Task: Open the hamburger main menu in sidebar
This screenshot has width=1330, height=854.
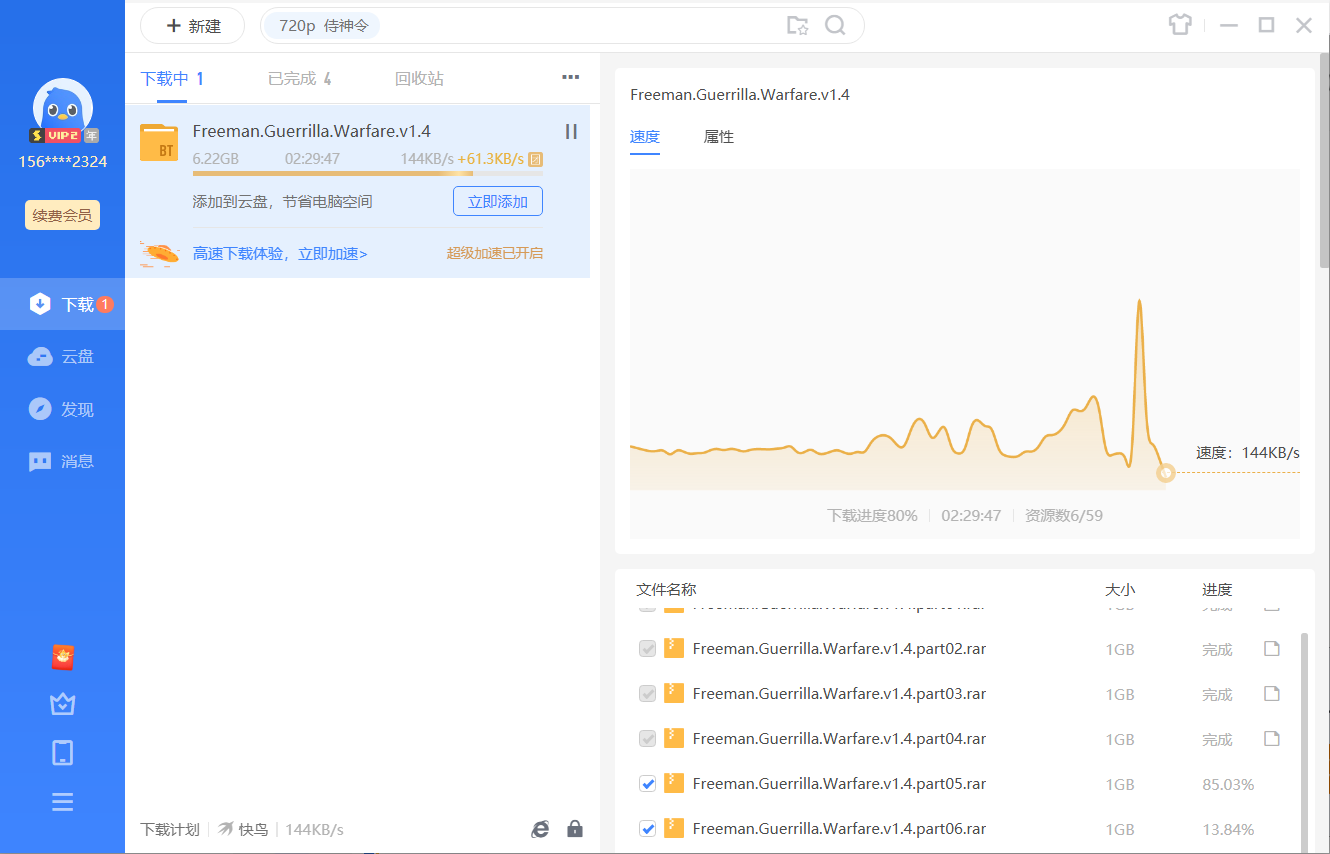Action: click(63, 802)
